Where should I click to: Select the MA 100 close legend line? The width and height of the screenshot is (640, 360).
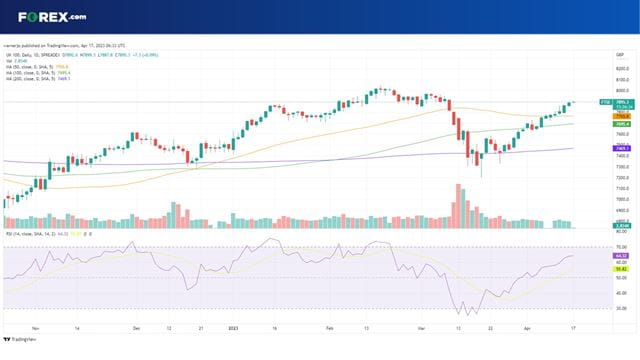tap(38, 73)
